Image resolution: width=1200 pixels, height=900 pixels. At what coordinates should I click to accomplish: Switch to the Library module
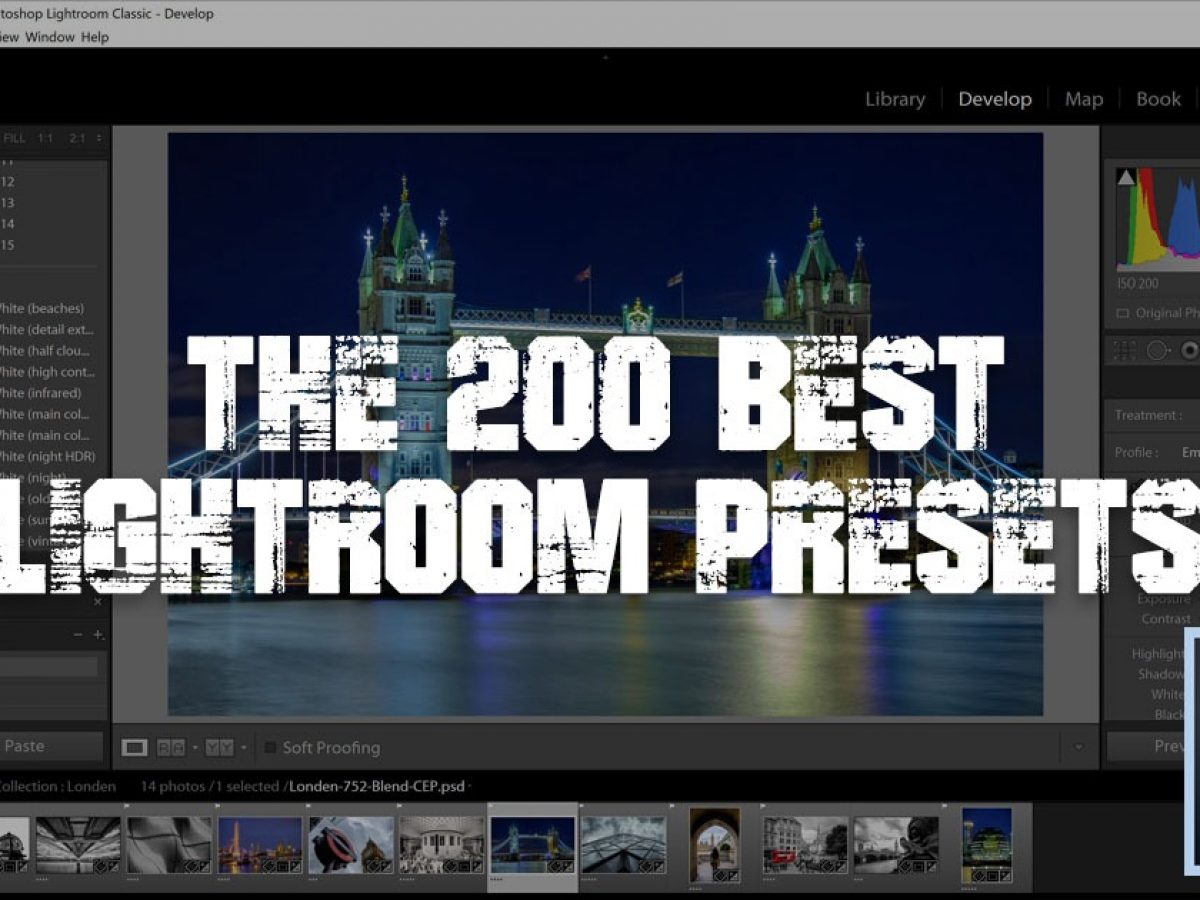[895, 99]
